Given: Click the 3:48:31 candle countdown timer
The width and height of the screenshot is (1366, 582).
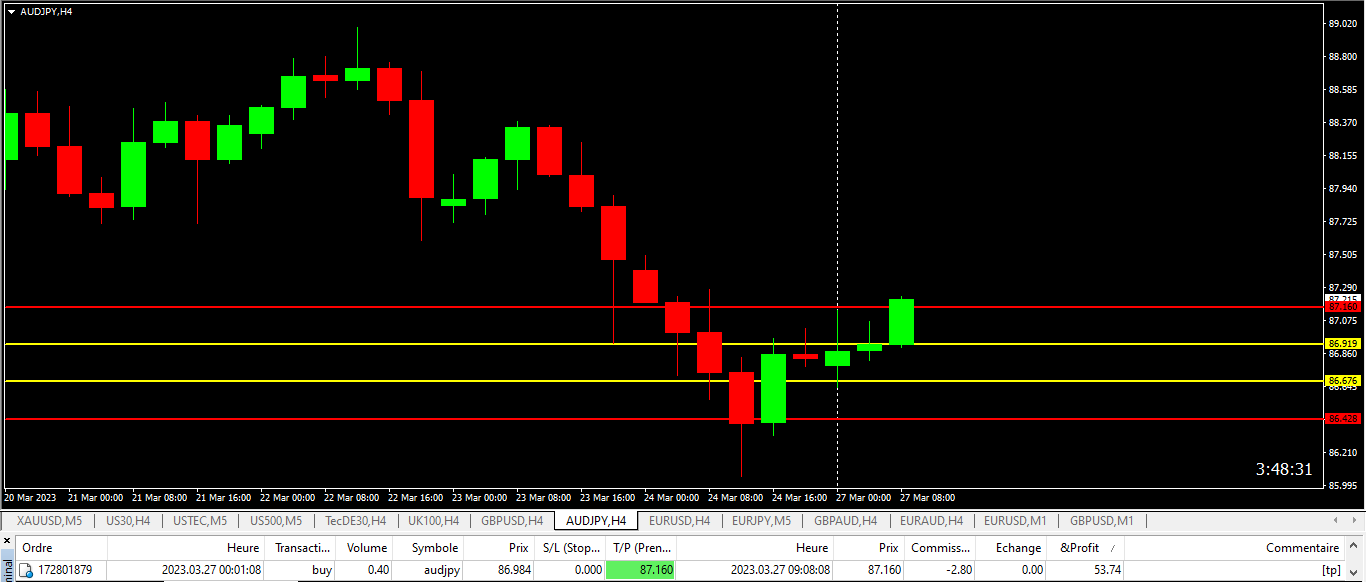Looking at the screenshot, I should (1284, 469).
